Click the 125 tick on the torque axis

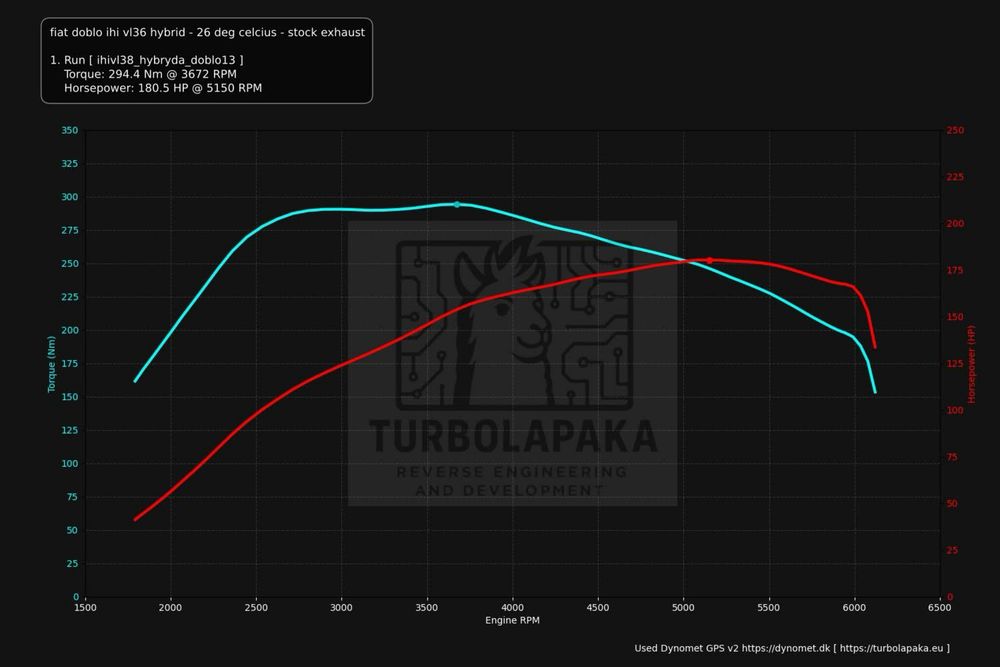tap(70, 430)
